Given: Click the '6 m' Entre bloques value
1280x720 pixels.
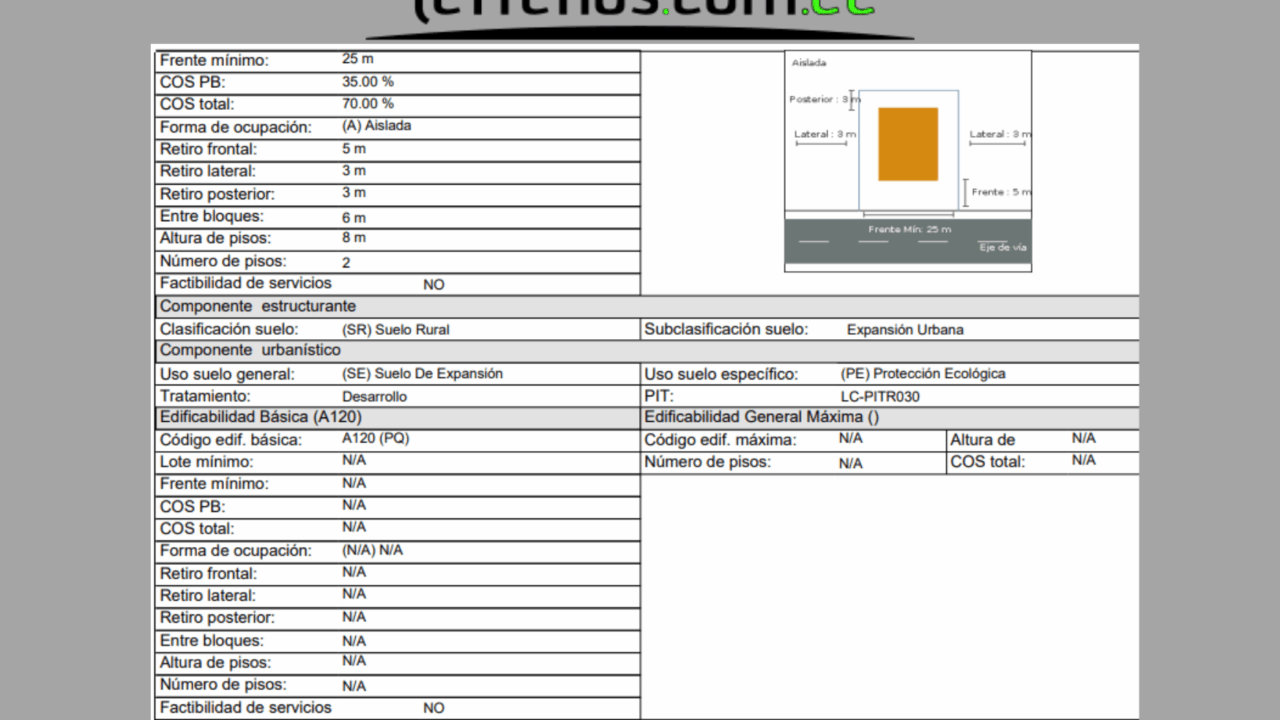Looking at the screenshot, I should (354, 217).
